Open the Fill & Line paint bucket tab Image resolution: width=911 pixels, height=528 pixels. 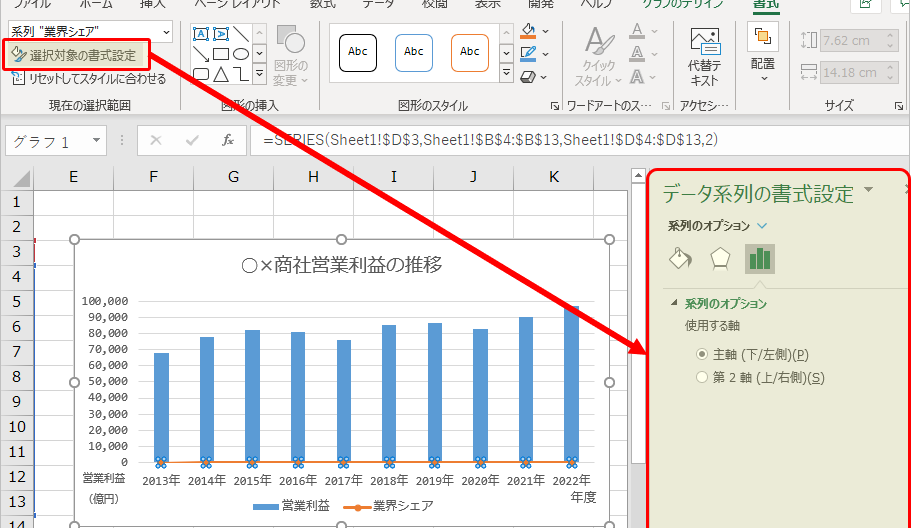680,259
